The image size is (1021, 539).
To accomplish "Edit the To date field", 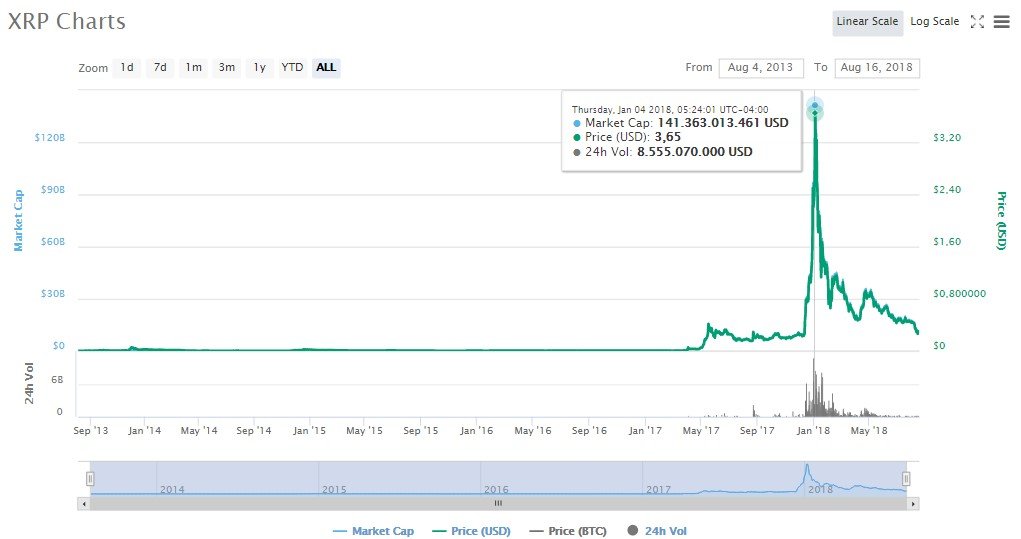I will tap(876, 67).
